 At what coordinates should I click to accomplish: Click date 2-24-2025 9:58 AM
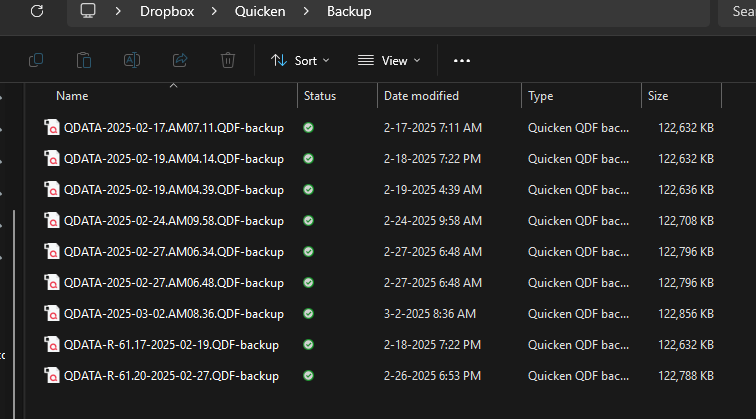tap(432, 221)
